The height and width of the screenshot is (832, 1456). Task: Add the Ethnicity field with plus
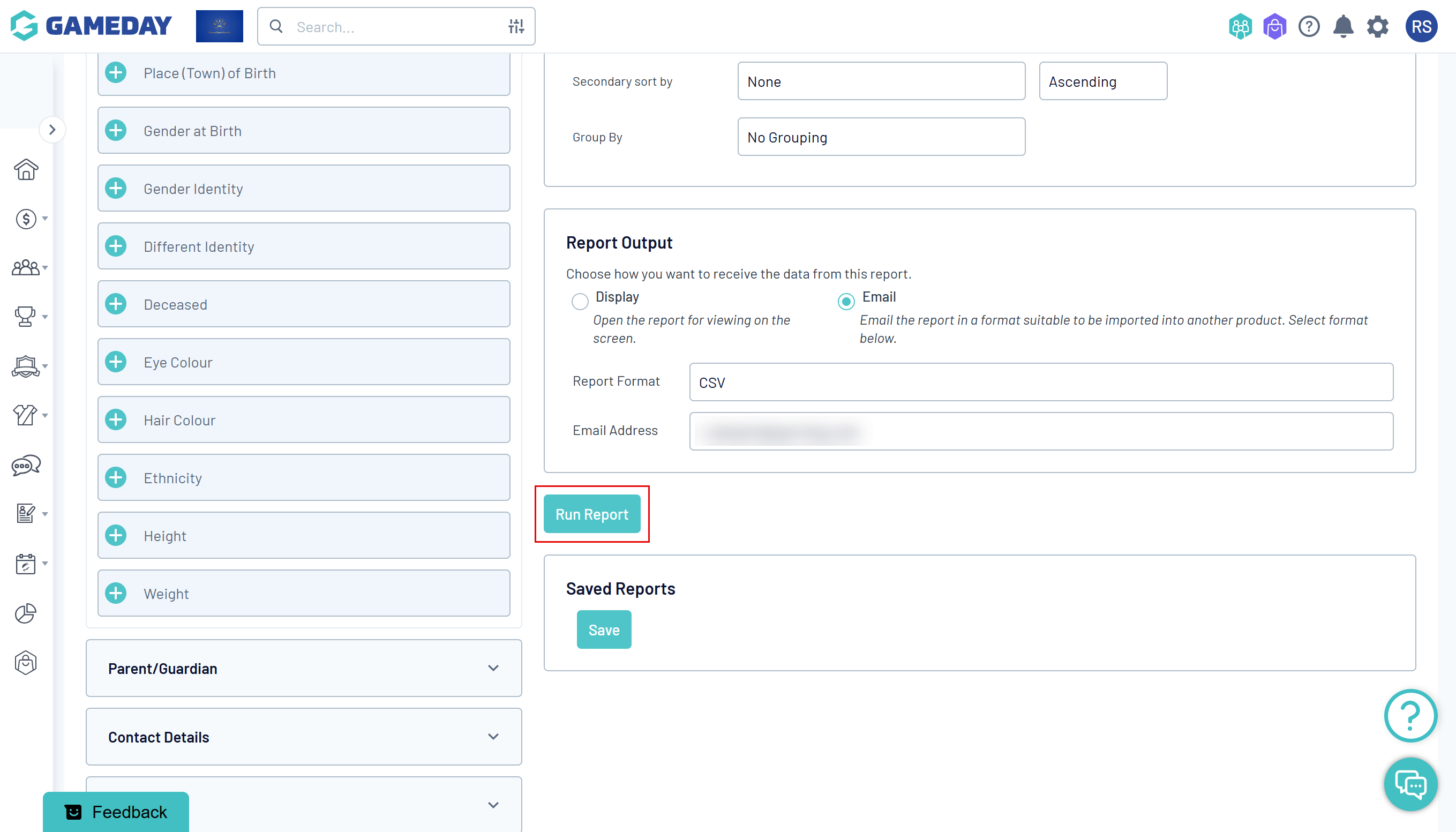[x=116, y=477]
